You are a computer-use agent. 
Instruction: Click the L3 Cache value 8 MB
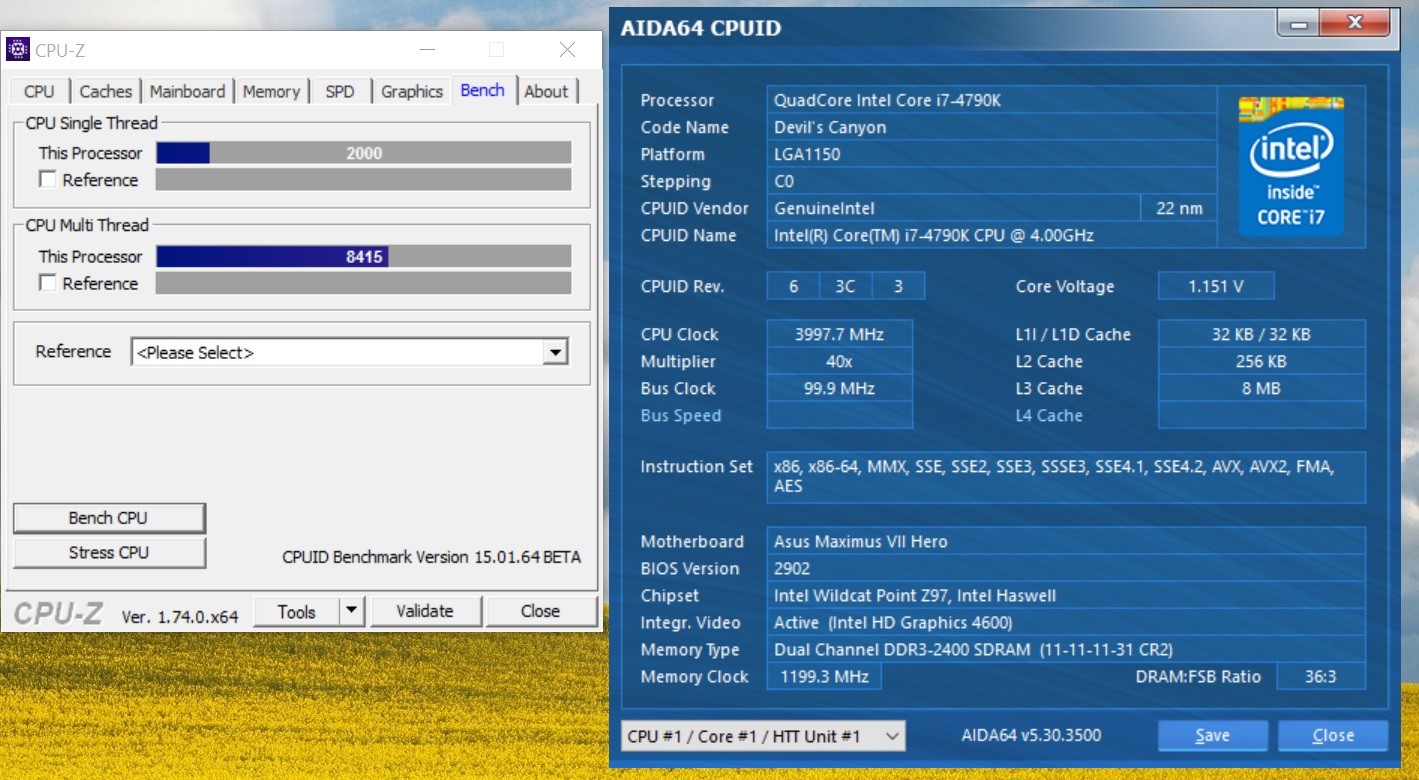click(x=1262, y=388)
